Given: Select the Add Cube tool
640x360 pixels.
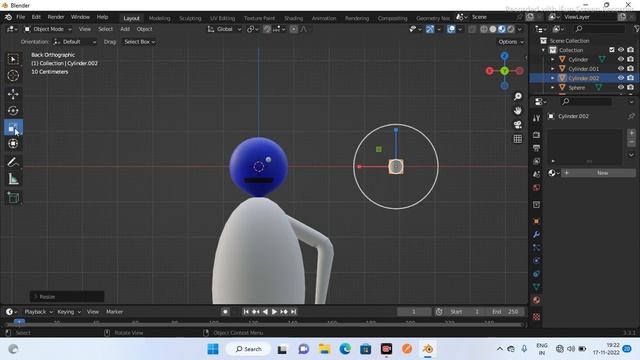Looking at the screenshot, I should [13, 198].
